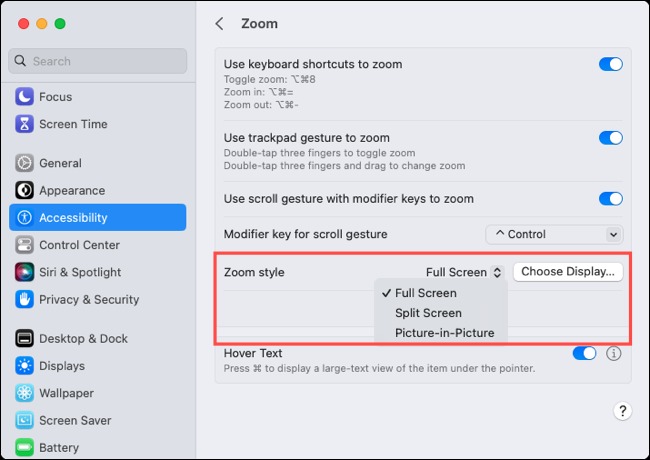Select Picture-in-Picture from the menu

pyautogui.click(x=444, y=333)
